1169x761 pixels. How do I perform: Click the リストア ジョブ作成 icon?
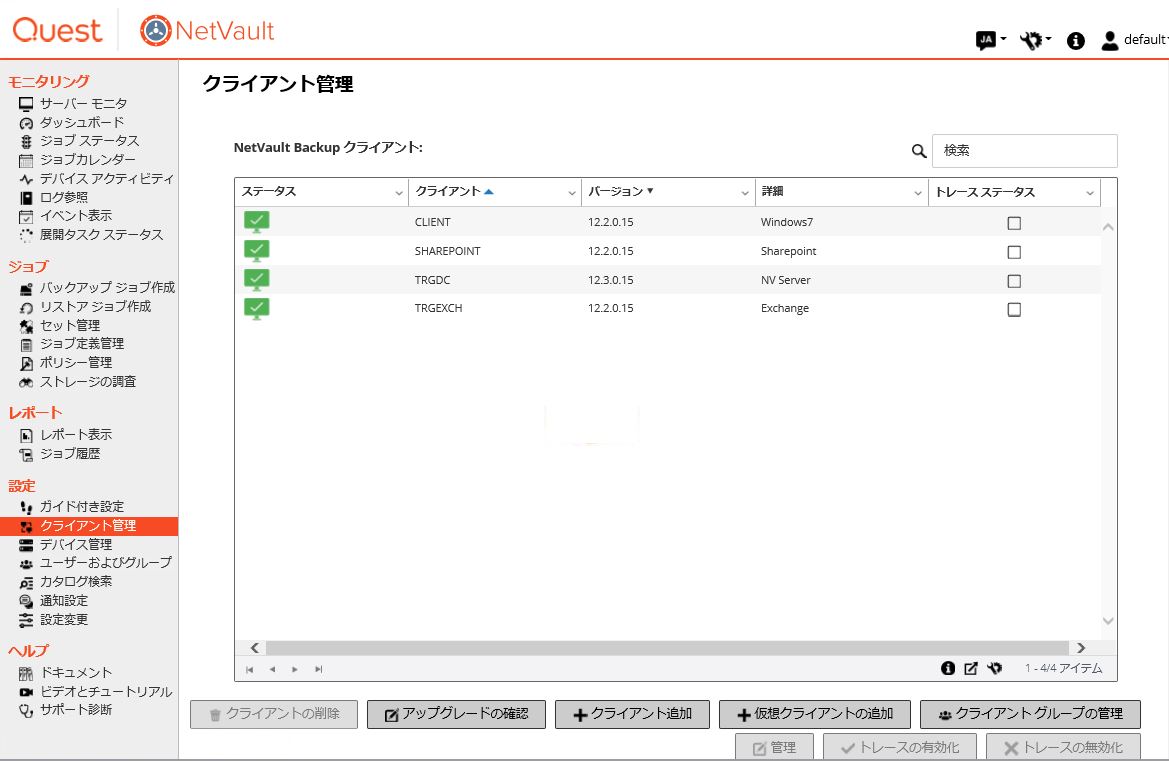tap(26, 308)
